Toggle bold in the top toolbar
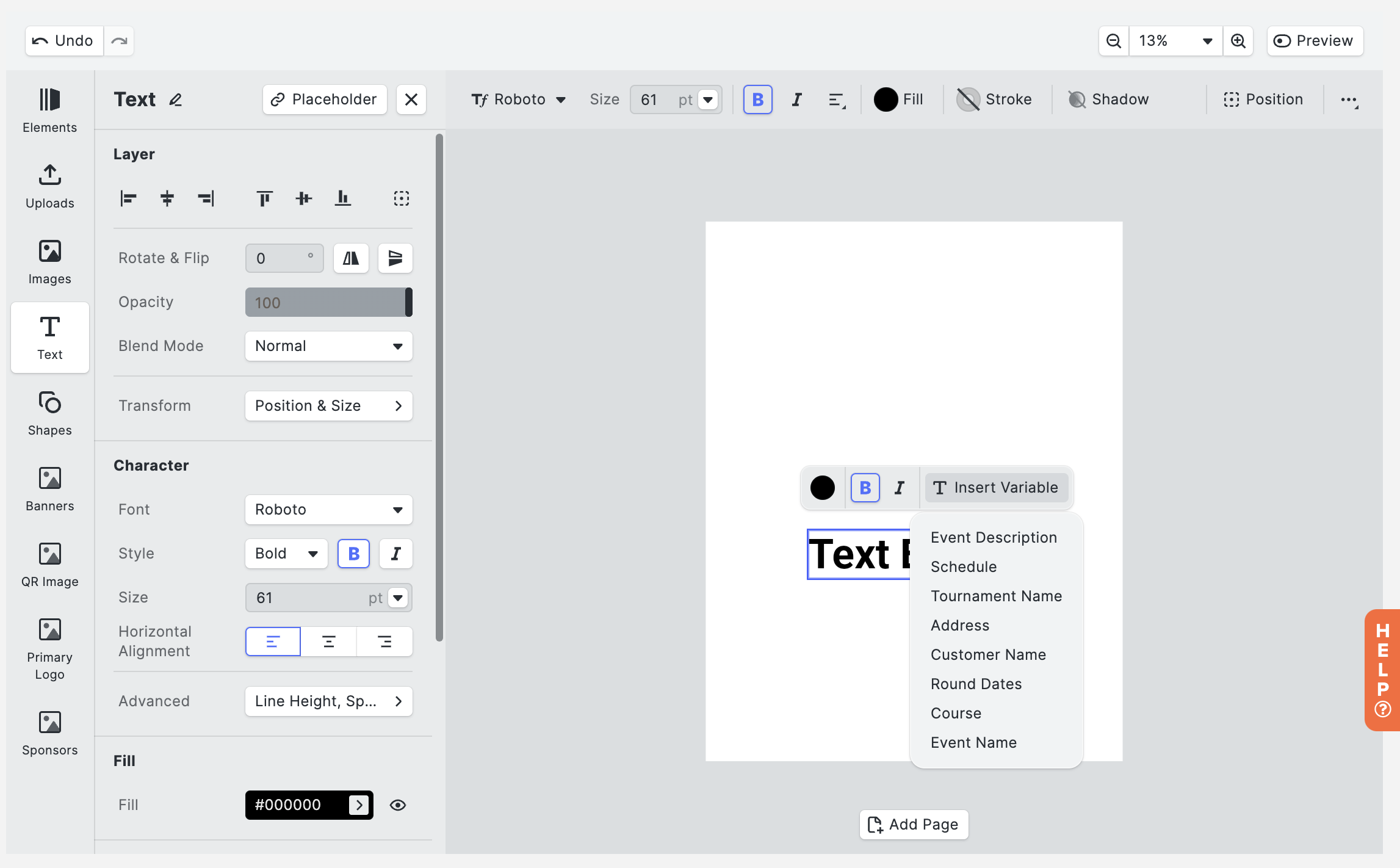 click(x=758, y=99)
